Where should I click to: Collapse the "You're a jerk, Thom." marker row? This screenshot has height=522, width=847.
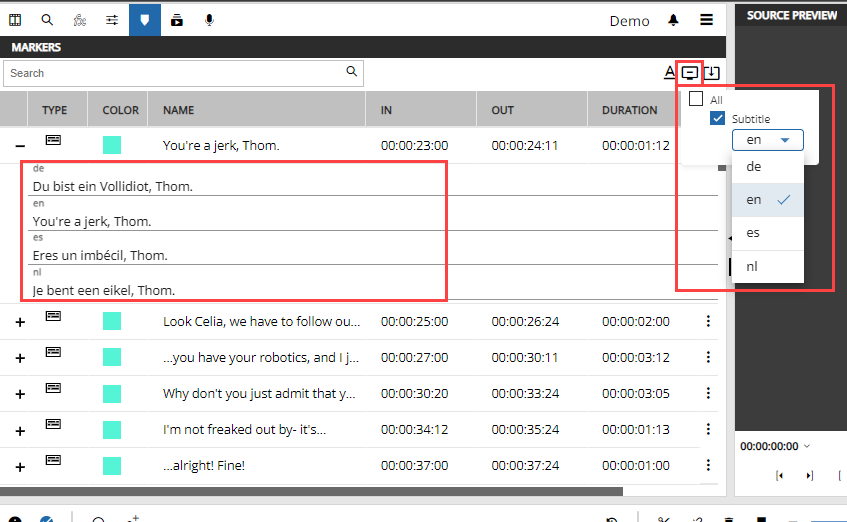[19, 146]
